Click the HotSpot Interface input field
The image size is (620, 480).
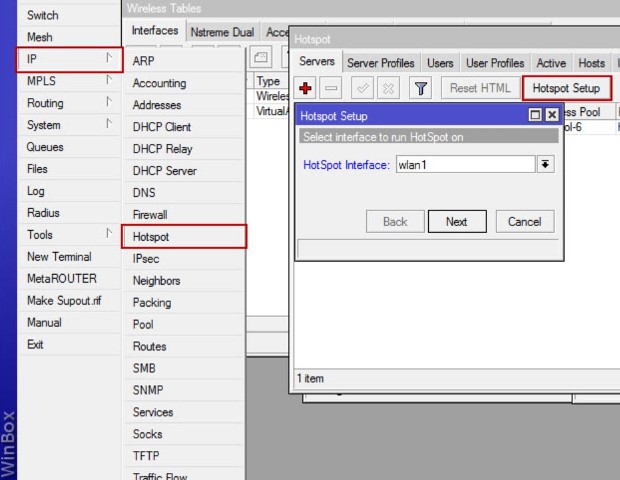[x=466, y=164]
